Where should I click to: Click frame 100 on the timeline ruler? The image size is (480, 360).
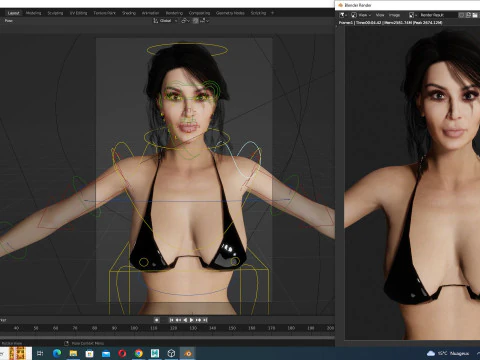pos(134,328)
